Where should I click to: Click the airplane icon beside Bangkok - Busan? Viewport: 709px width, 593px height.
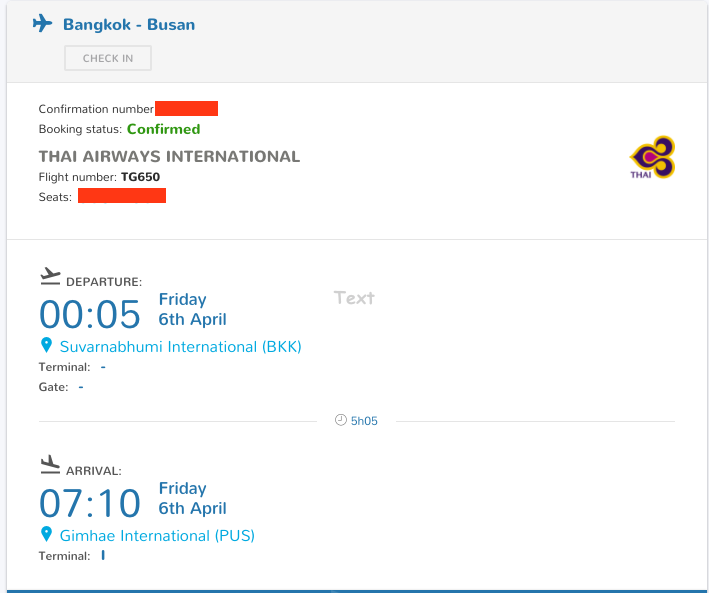[x=42, y=23]
